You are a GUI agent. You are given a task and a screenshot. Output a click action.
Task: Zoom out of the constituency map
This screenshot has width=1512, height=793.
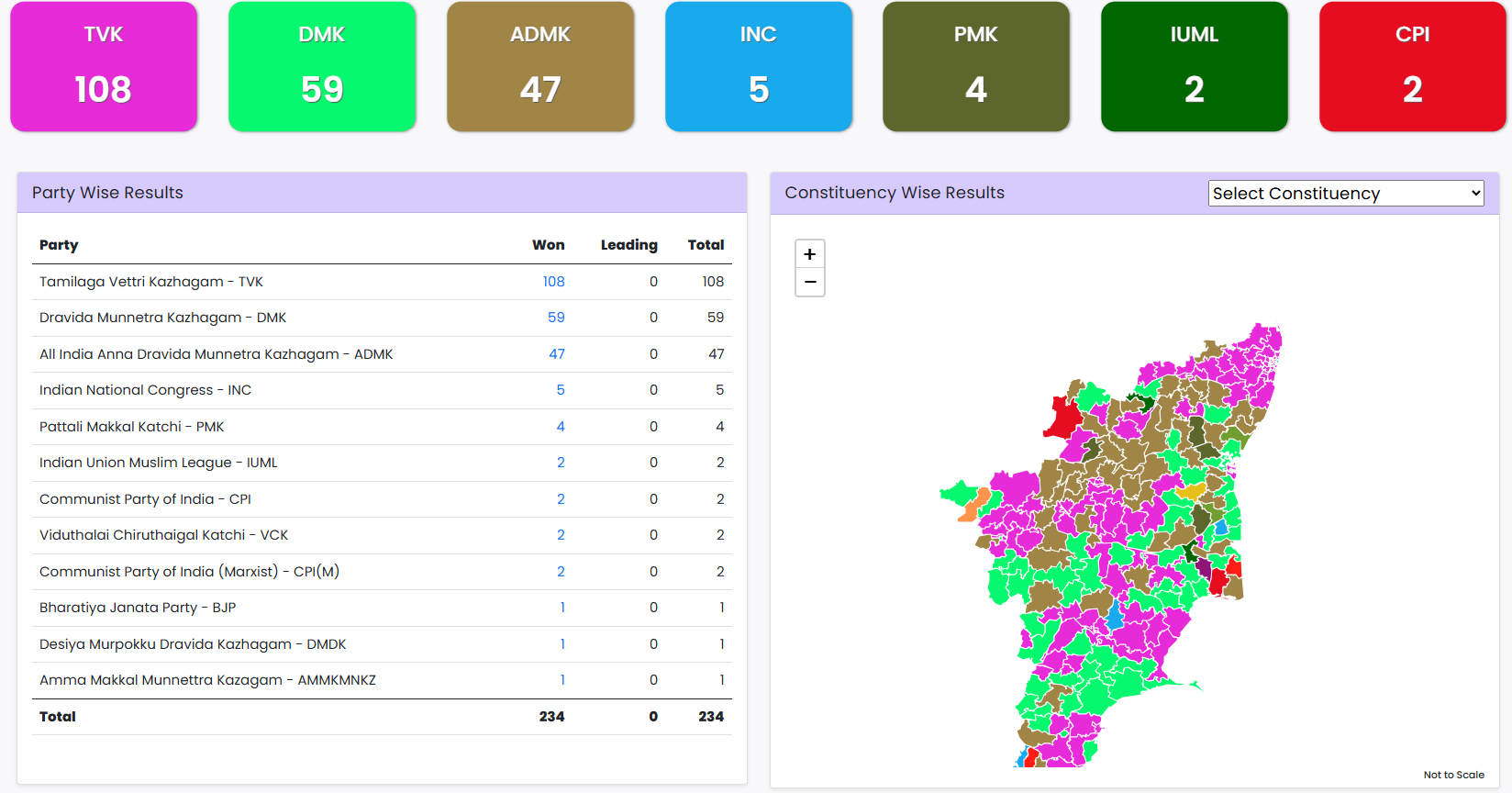coord(809,282)
